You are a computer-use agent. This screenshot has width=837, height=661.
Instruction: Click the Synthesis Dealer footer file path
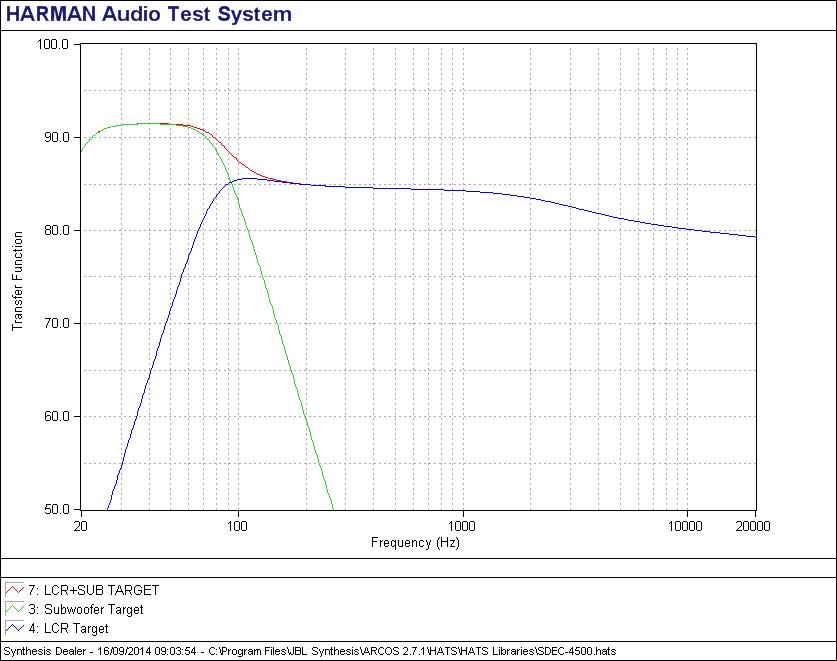[x=310, y=651]
